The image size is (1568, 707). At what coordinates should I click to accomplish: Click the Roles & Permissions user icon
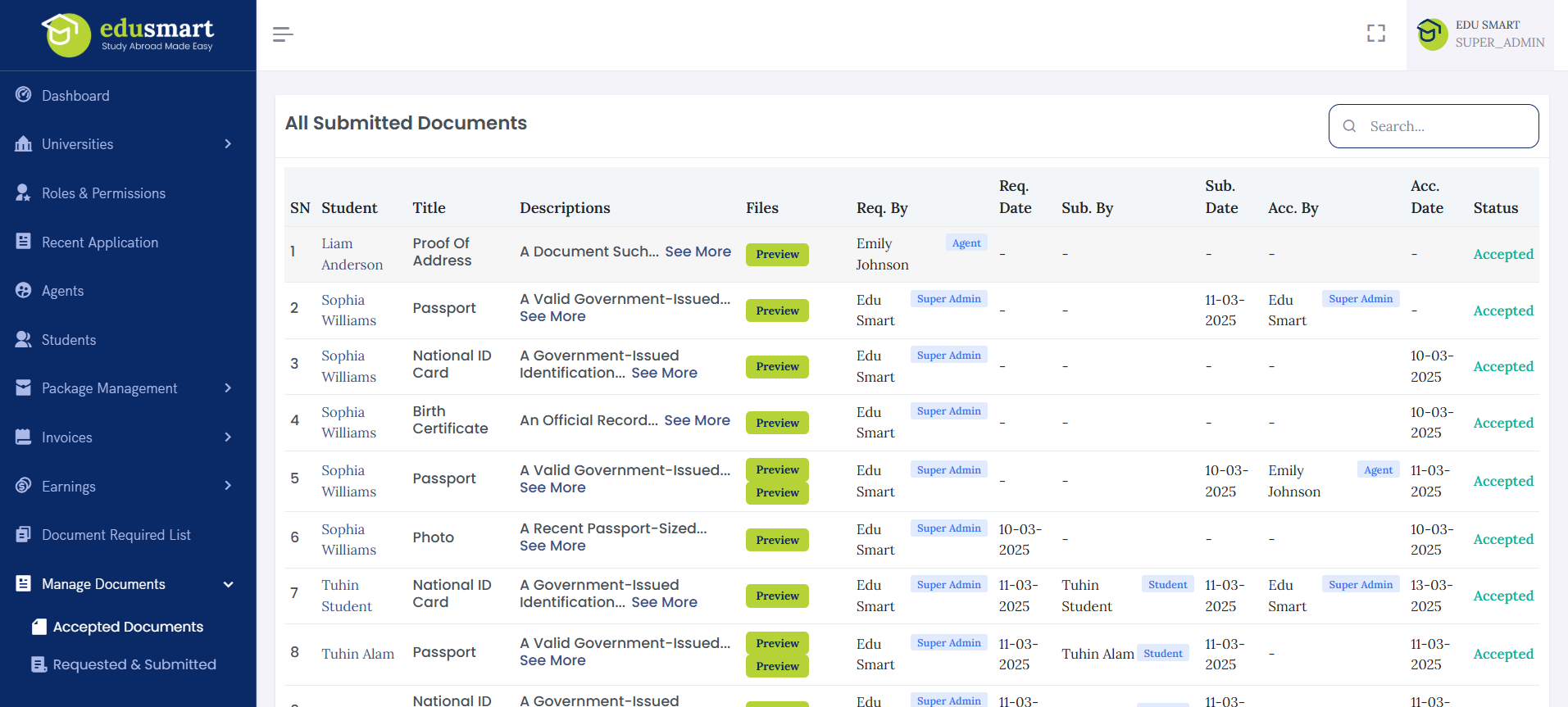coord(24,193)
